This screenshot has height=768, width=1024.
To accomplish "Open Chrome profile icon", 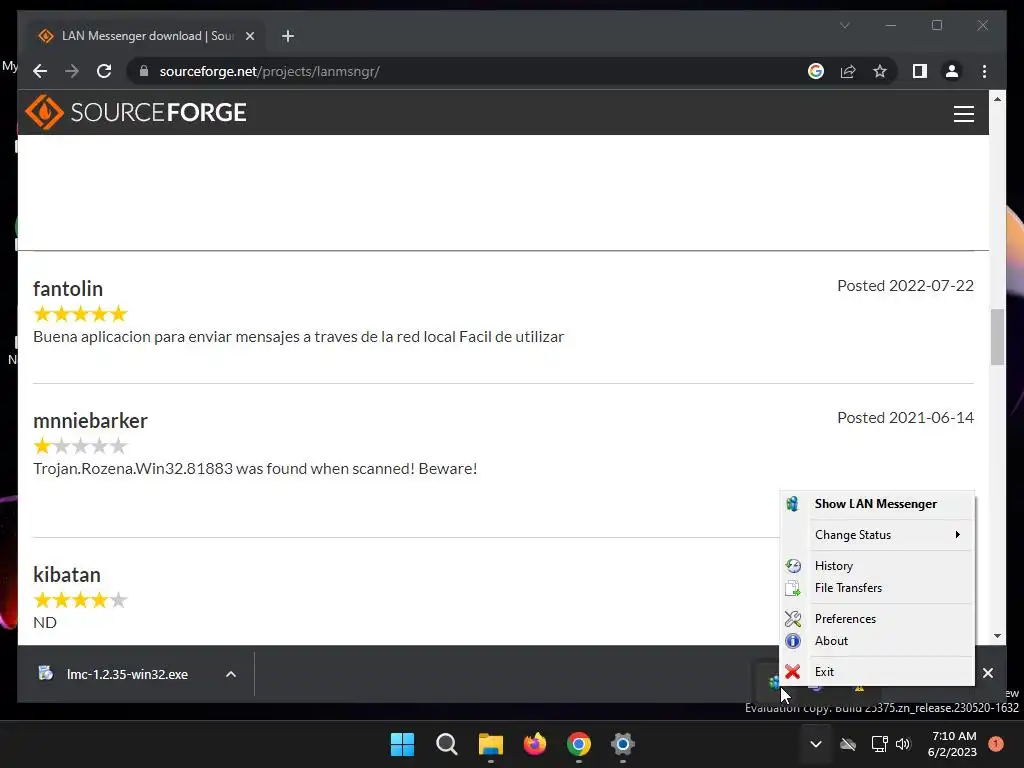I will (x=952, y=71).
